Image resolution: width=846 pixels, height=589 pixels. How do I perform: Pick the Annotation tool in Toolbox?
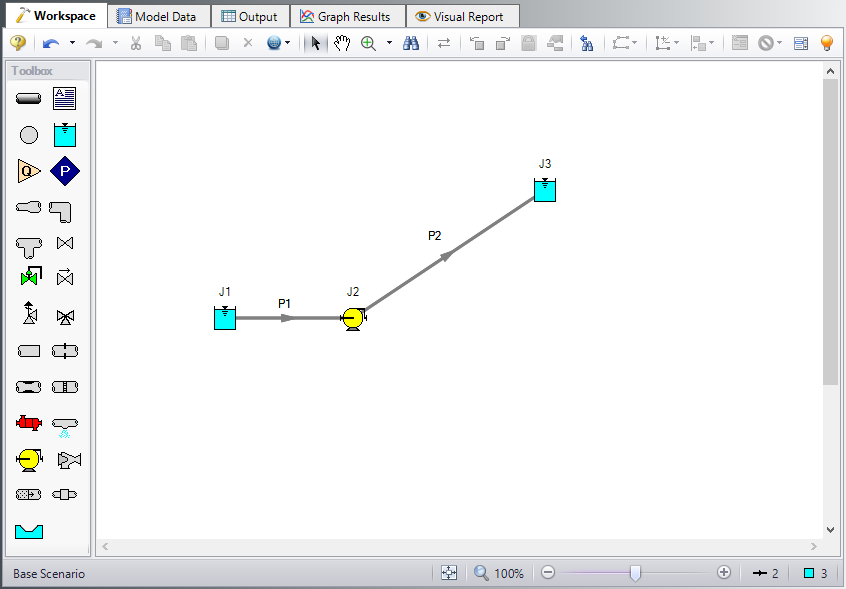[65, 98]
